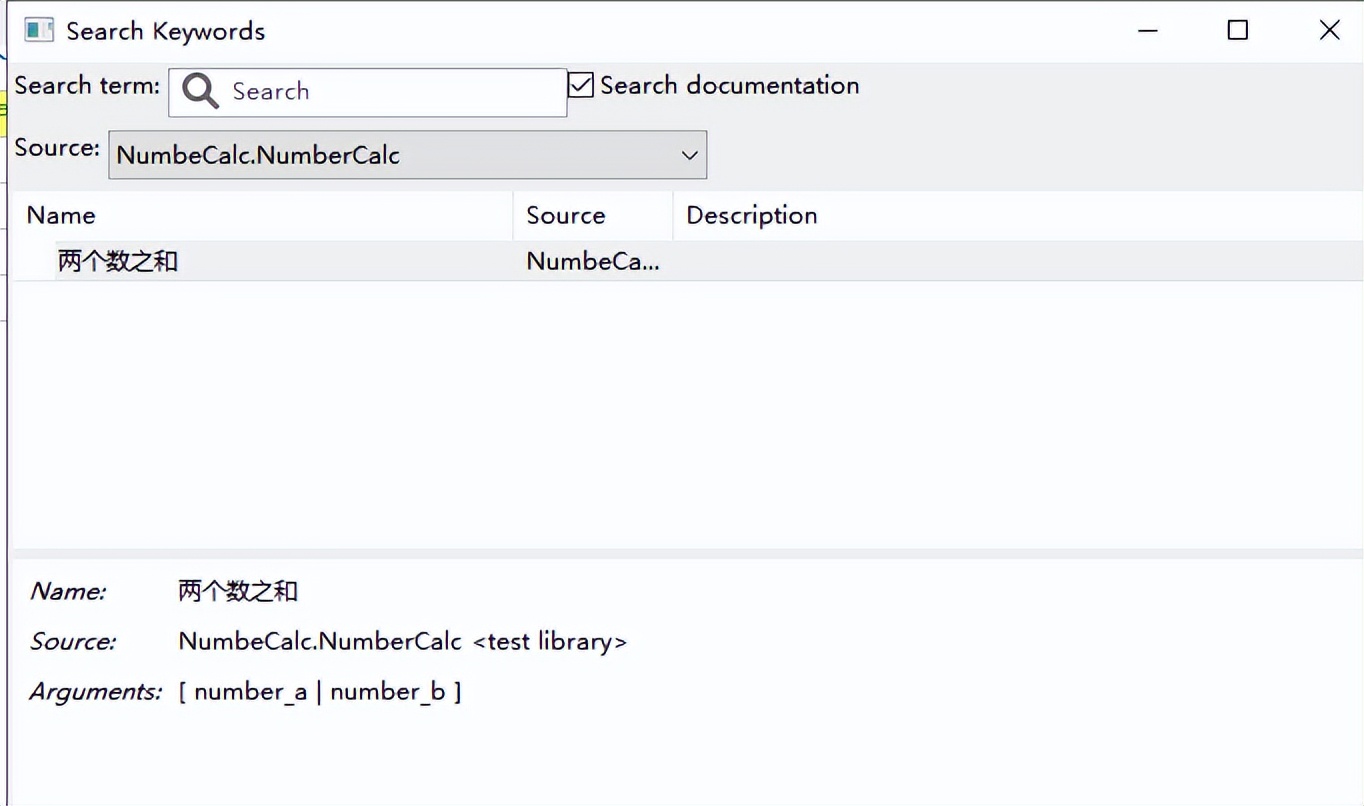
Task: Uncheck the Search documentation checkbox
Action: pyautogui.click(x=581, y=85)
